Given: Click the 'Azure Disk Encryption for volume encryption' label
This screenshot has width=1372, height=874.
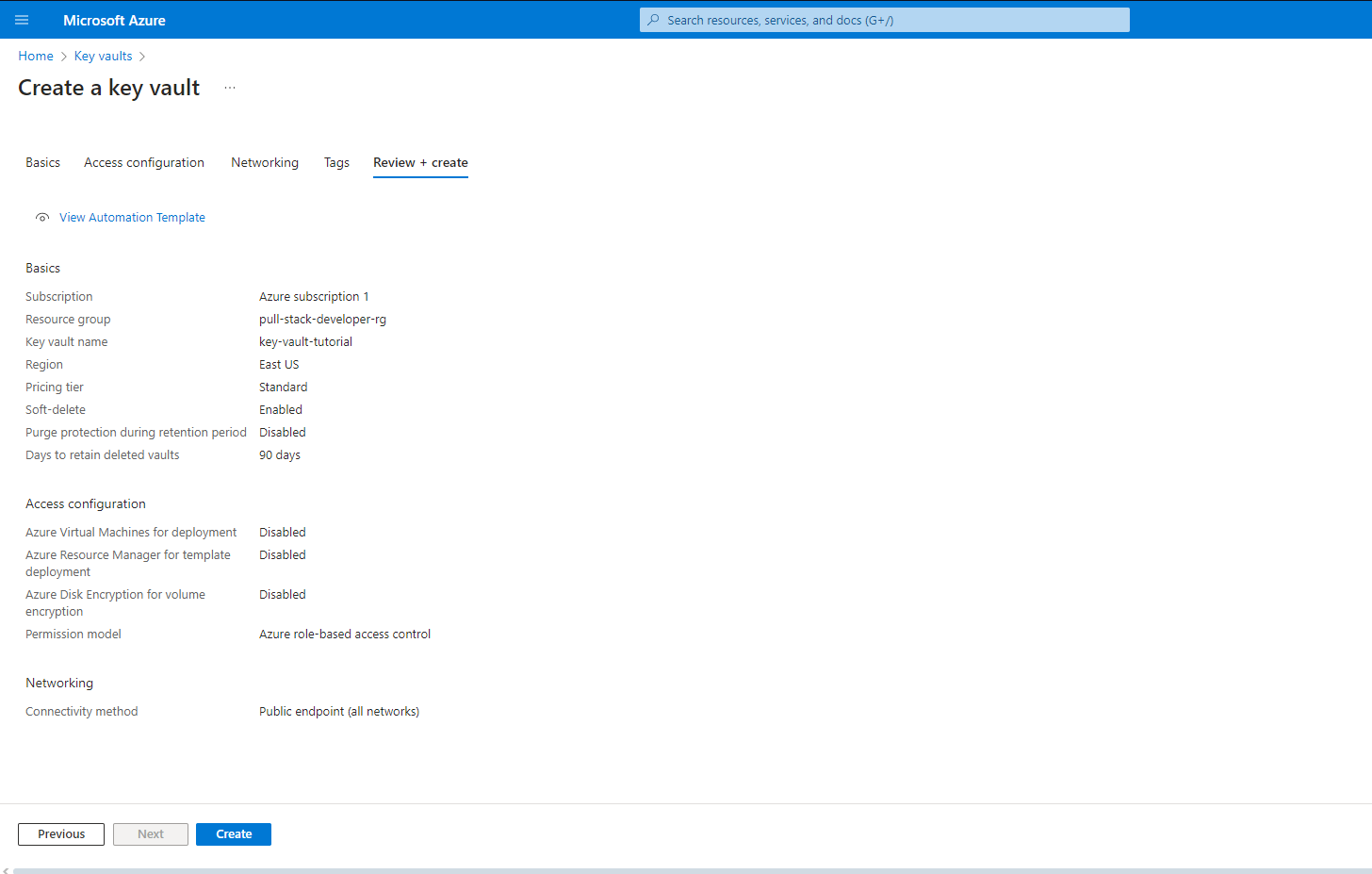Looking at the screenshot, I should point(115,603).
